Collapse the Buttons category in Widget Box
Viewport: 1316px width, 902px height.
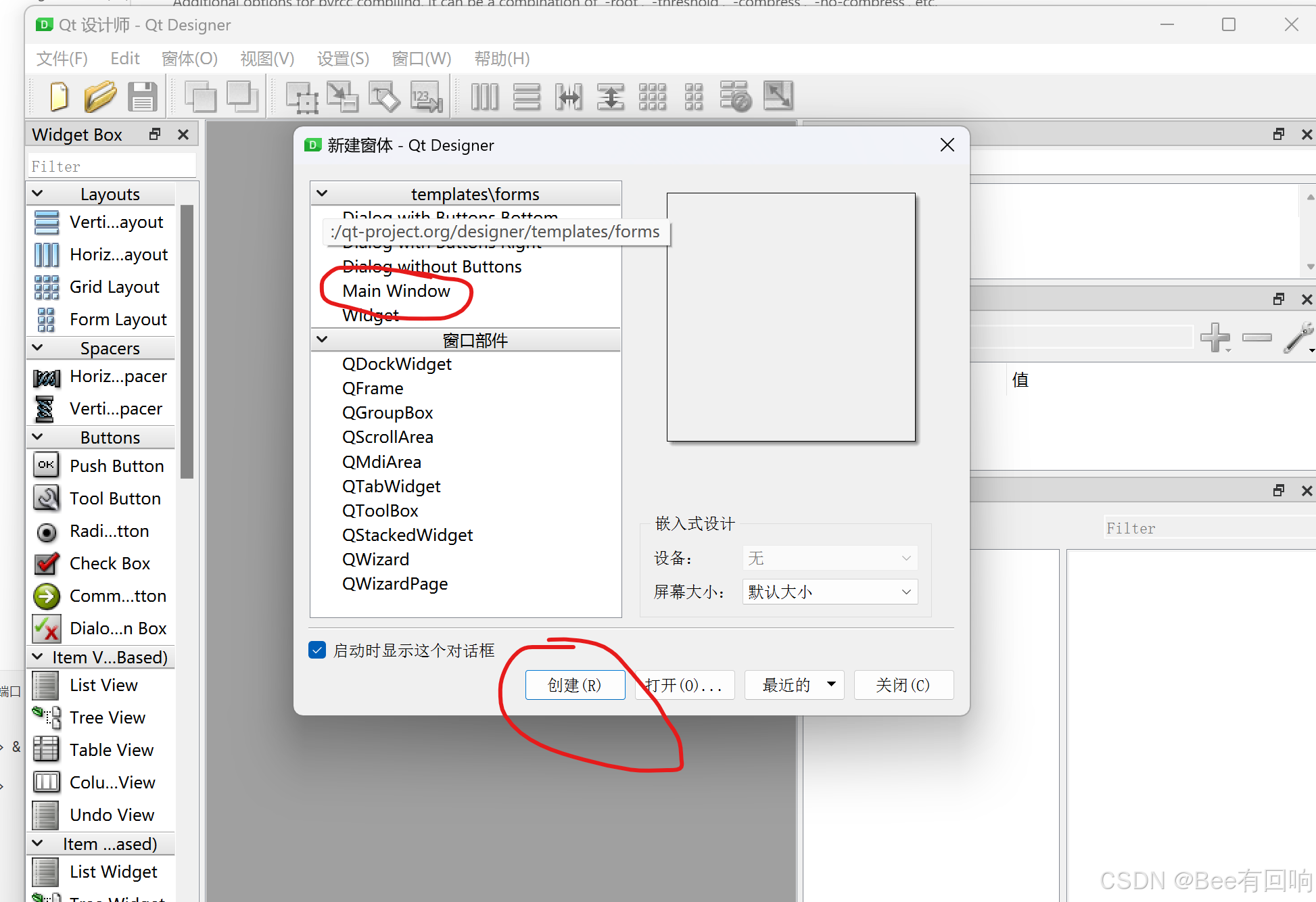click(x=38, y=437)
